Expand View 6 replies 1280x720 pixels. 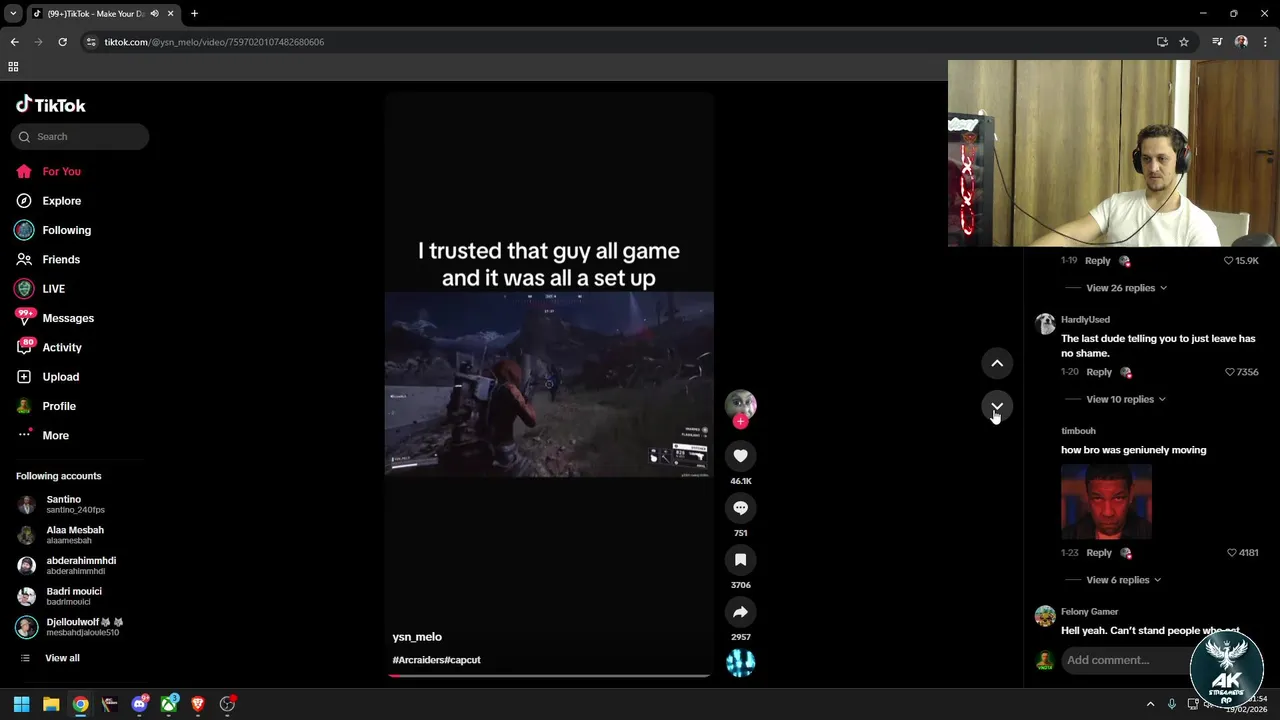pos(1124,580)
